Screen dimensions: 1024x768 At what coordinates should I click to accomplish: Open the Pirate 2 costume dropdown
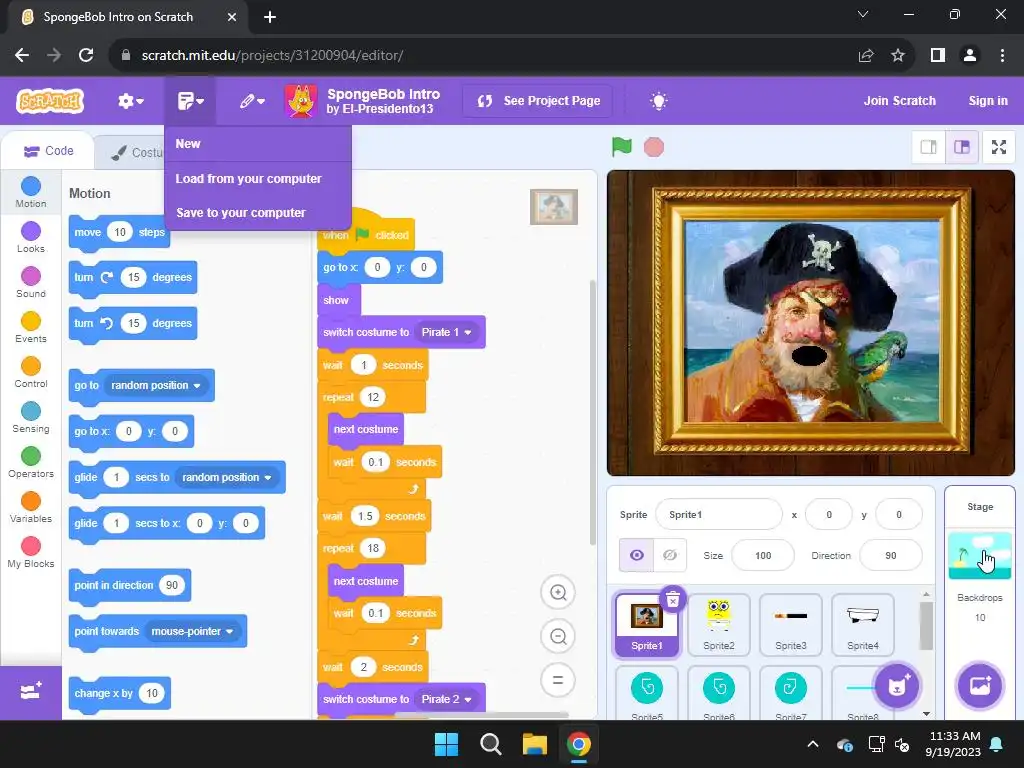pos(447,699)
